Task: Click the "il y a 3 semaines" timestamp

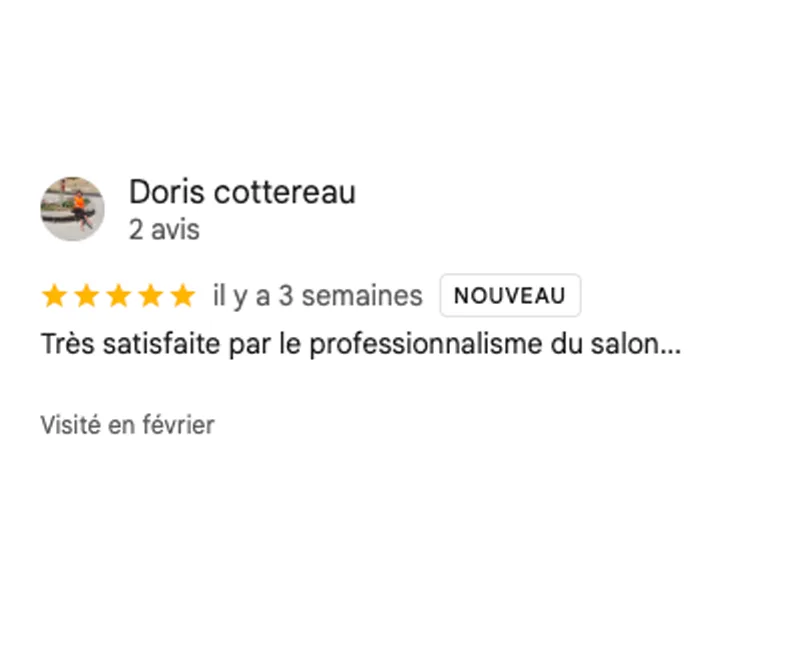Action: pyautogui.click(x=317, y=296)
